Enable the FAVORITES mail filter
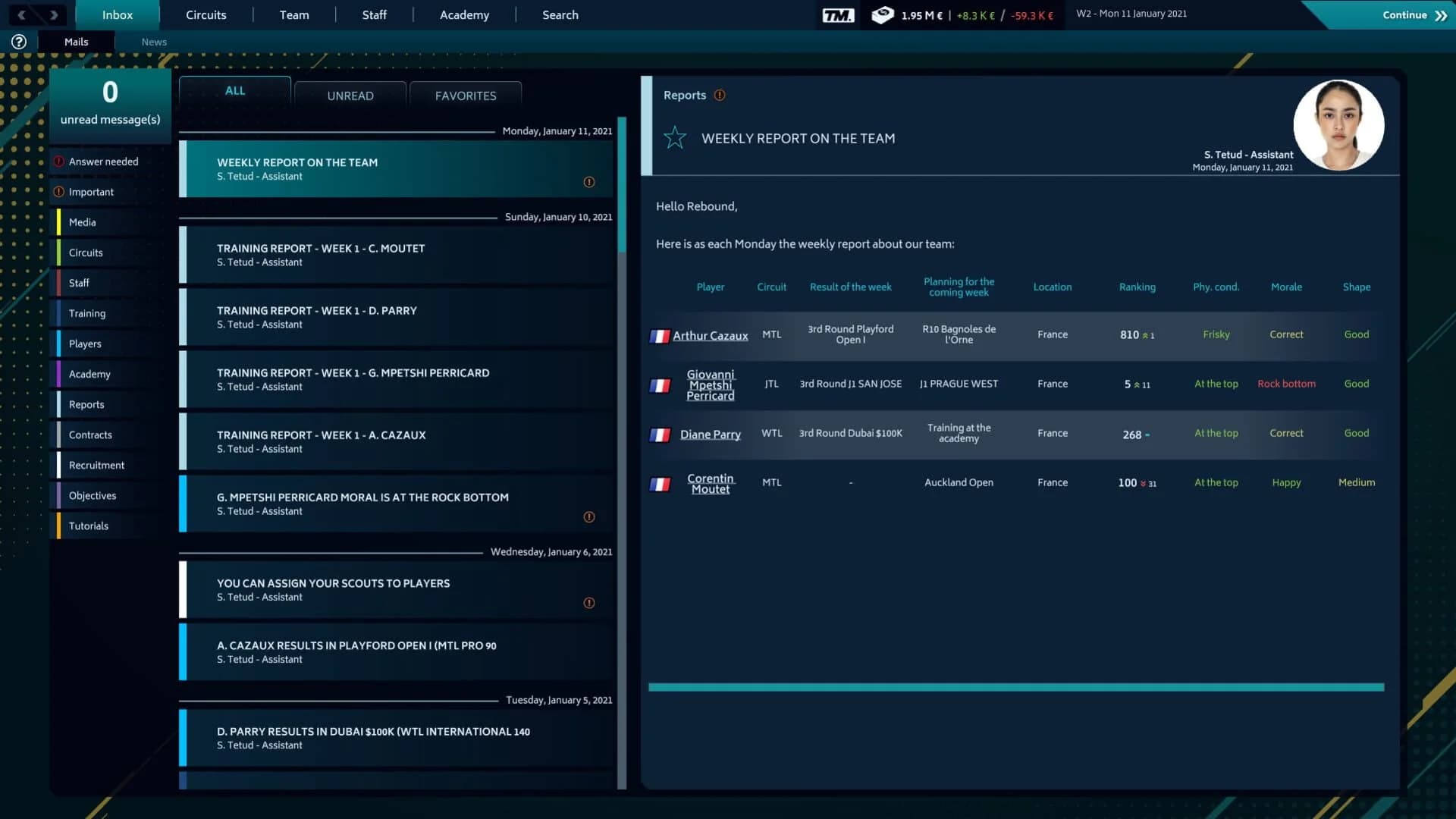Screen dimensions: 1456x819 coord(465,96)
